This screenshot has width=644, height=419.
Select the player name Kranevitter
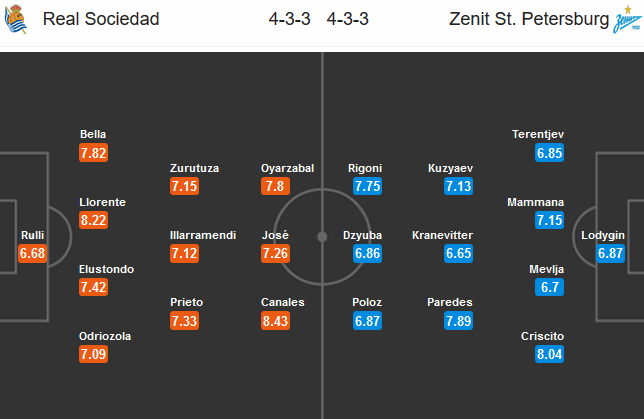pyautogui.click(x=442, y=235)
